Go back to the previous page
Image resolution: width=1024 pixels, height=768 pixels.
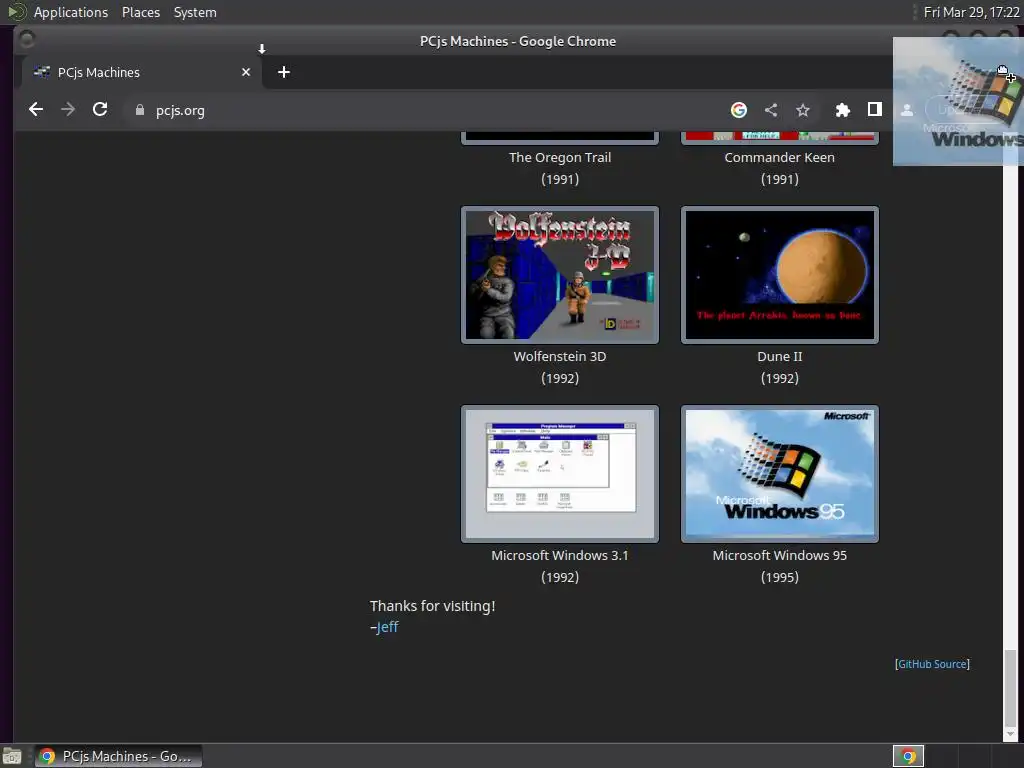point(36,110)
